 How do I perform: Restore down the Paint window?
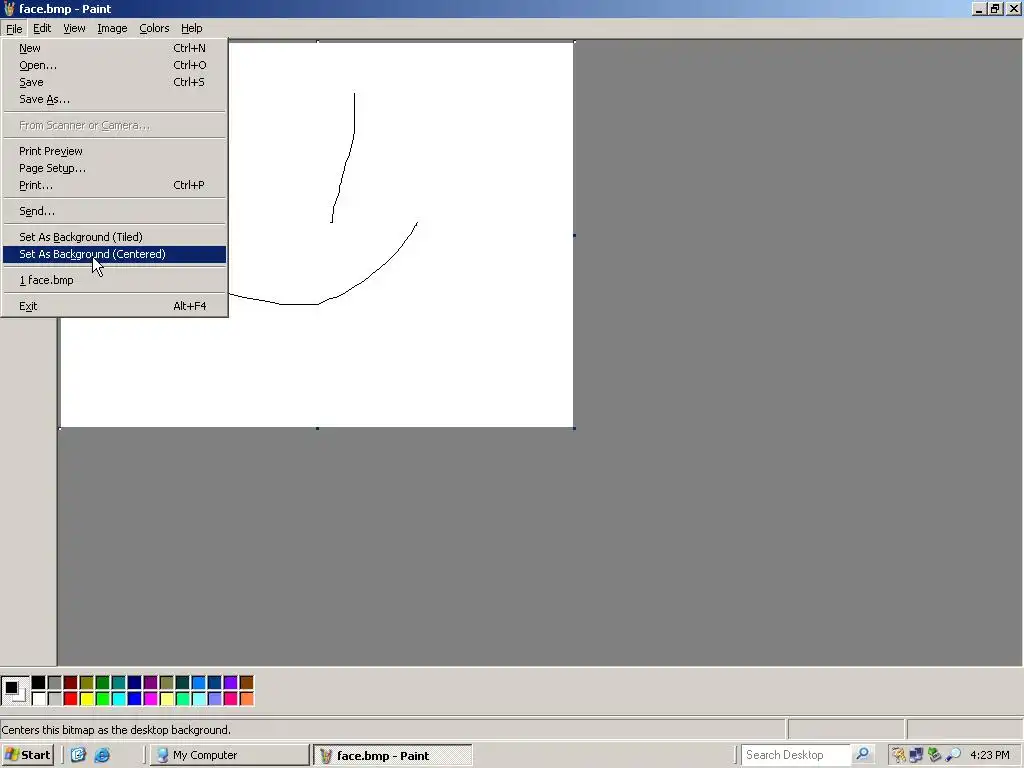995,8
